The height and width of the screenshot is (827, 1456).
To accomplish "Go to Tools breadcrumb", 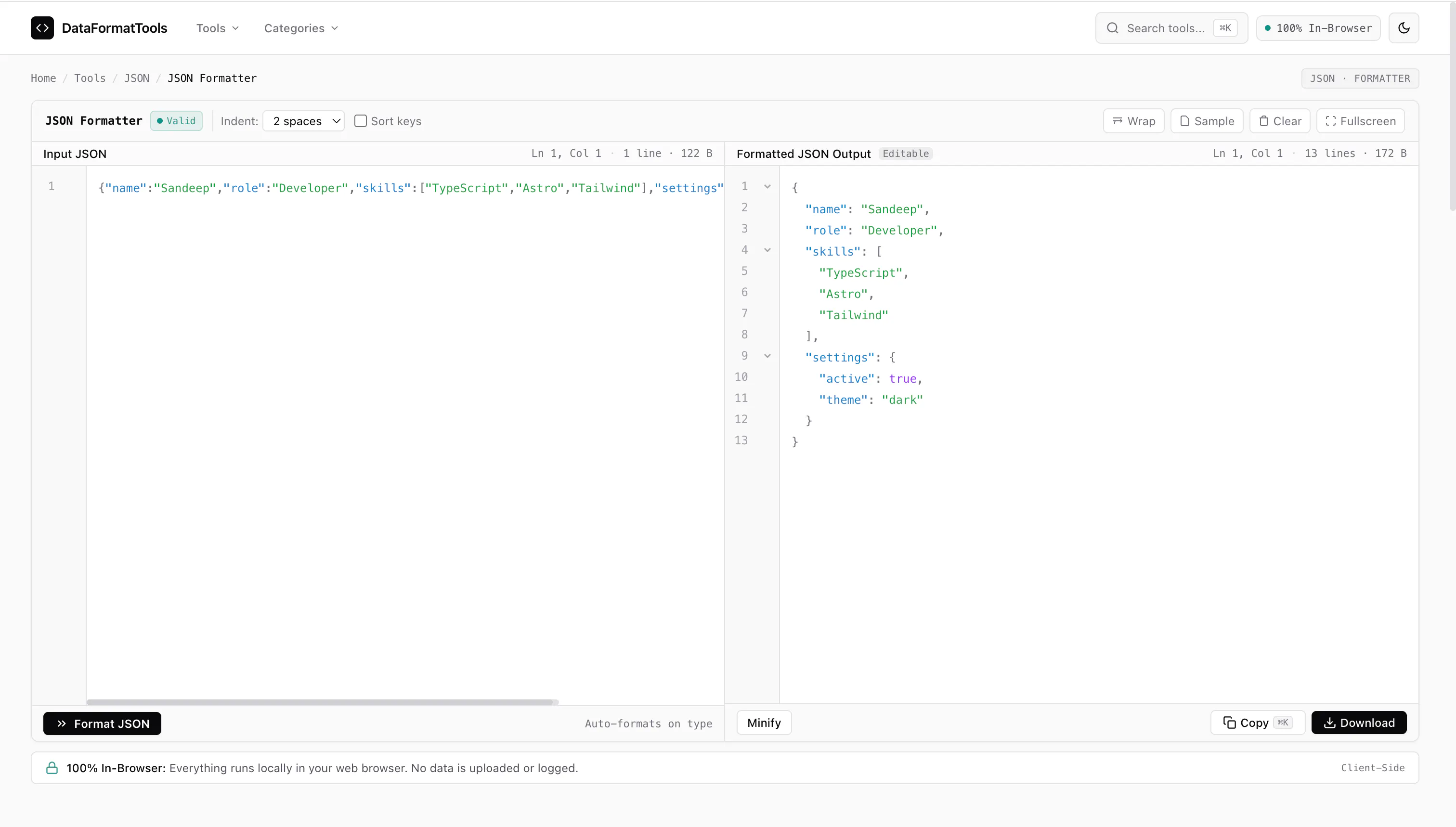I will (90, 78).
